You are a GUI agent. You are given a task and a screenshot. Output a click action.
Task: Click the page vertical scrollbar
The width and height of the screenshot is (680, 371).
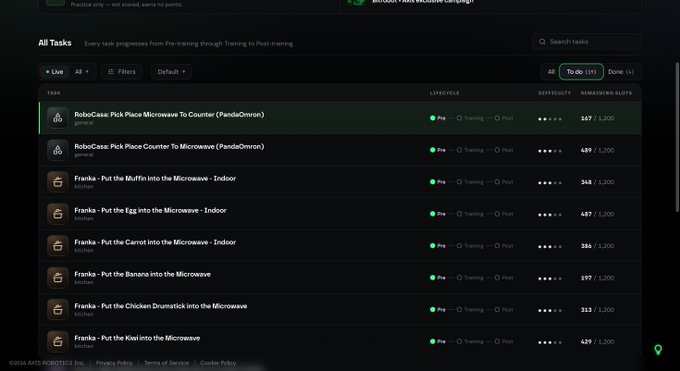(677, 138)
